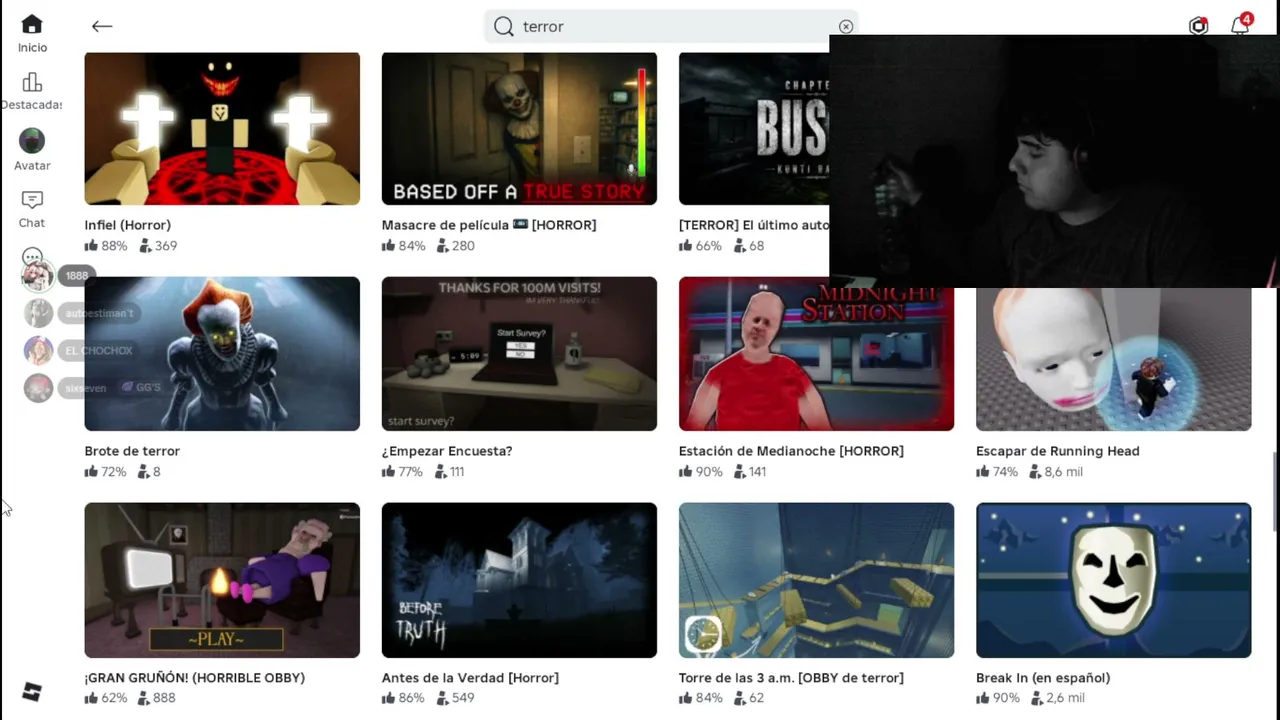The width and height of the screenshot is (1280, 720).
Task: Open Escapar de Running Head thumbnail
Action: point(1113,359)
